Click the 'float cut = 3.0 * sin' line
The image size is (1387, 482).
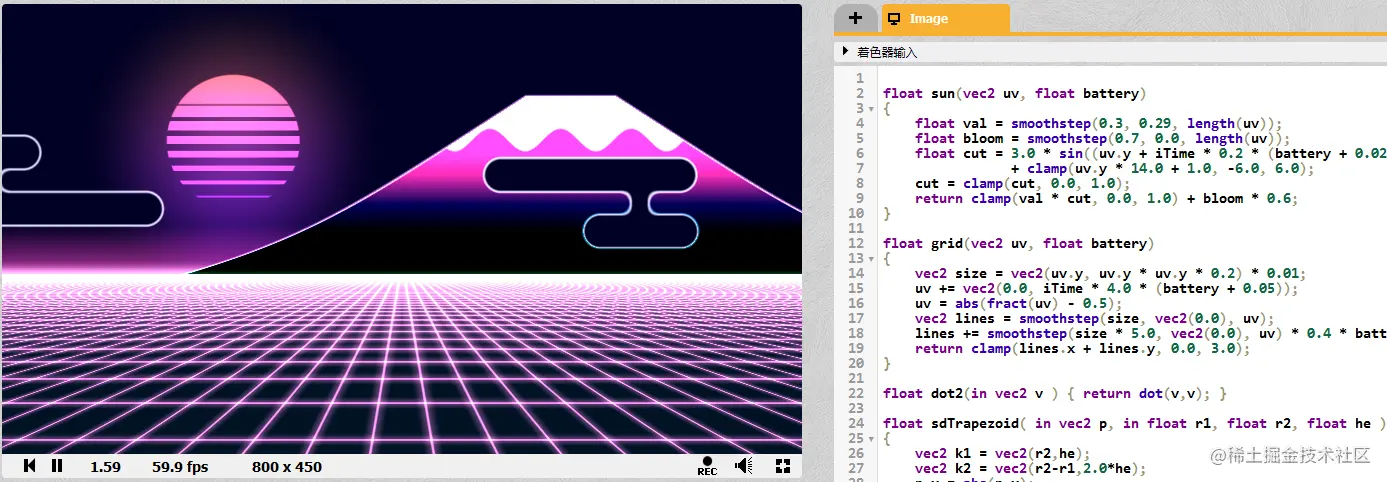point(1151,154)
